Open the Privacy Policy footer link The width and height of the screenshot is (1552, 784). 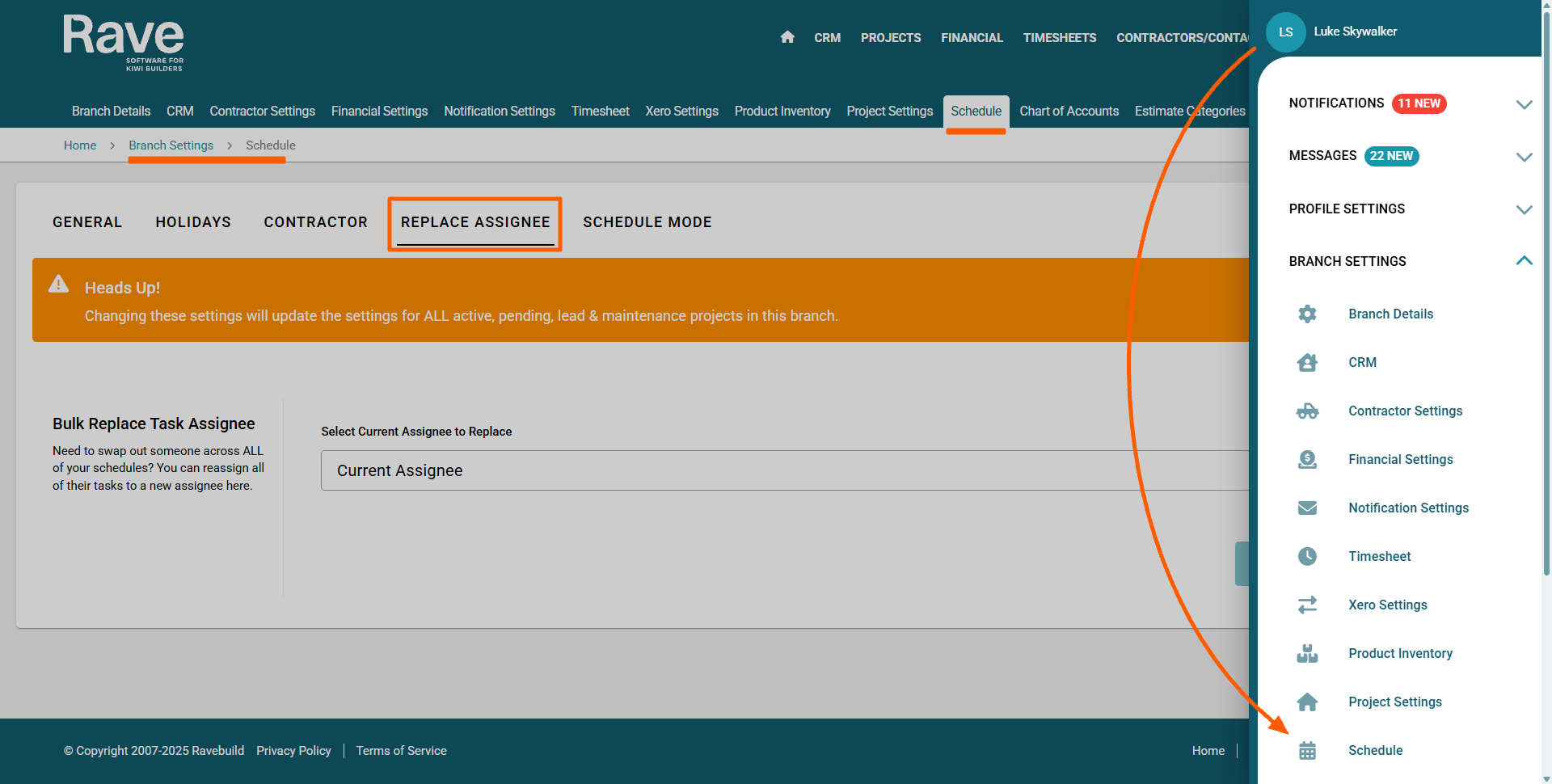pos(293,751)
